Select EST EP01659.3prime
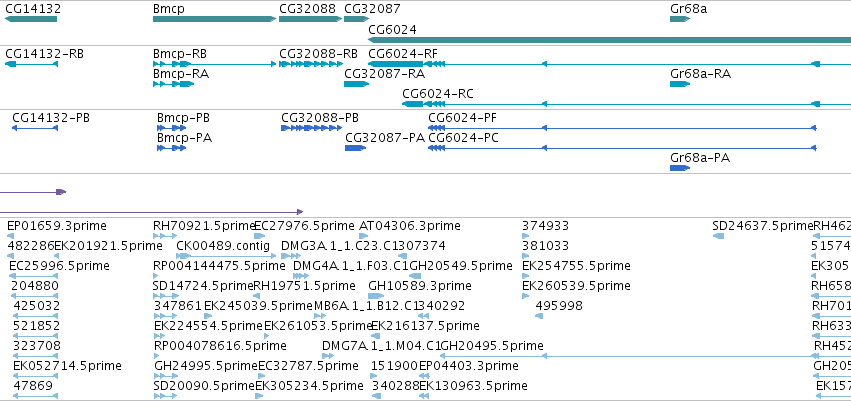This screenshot has height=401, width=851. [10, 236]
